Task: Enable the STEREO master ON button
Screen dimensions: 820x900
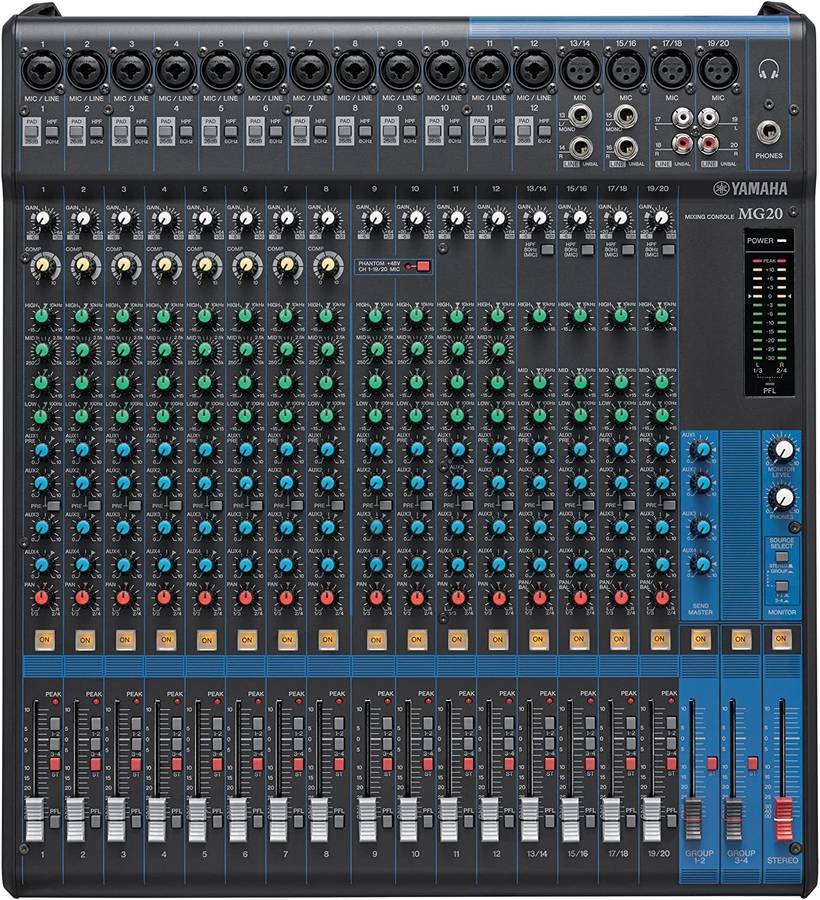Action: point(781,637)
